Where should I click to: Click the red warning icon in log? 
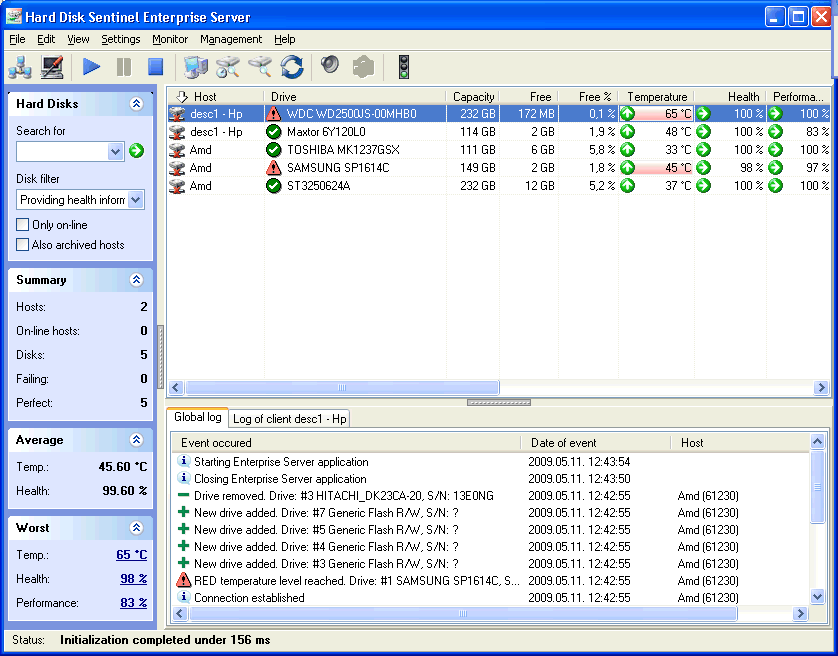coord(183,580)
